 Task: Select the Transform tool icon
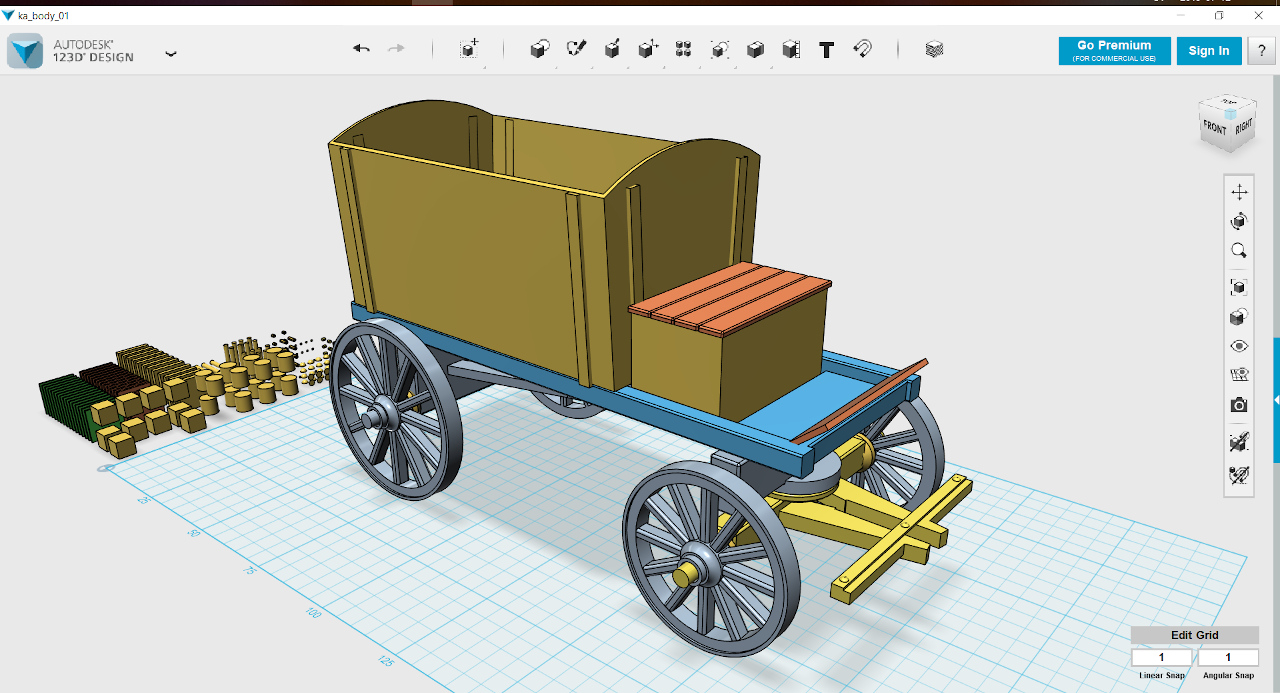point(469,49)
